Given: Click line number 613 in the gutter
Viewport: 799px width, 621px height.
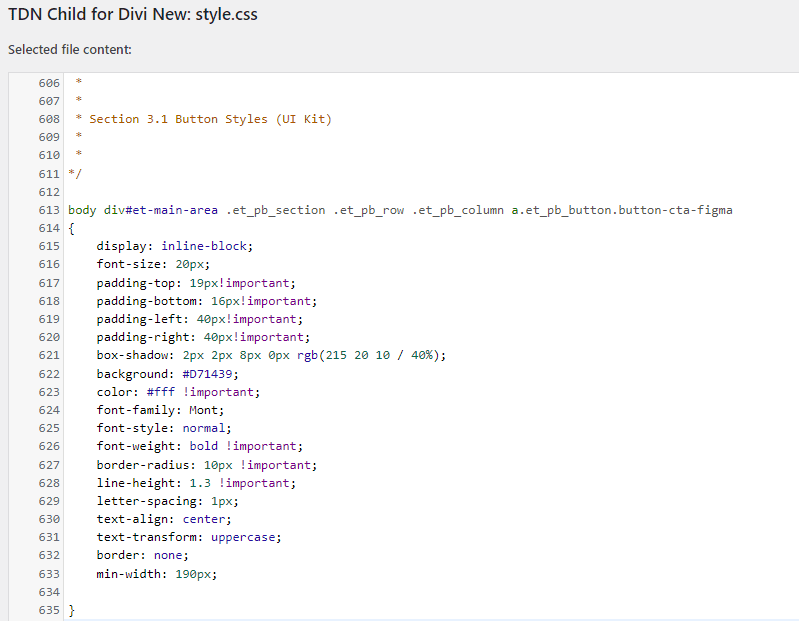Looking at the screenshot, I should point(49,210).
